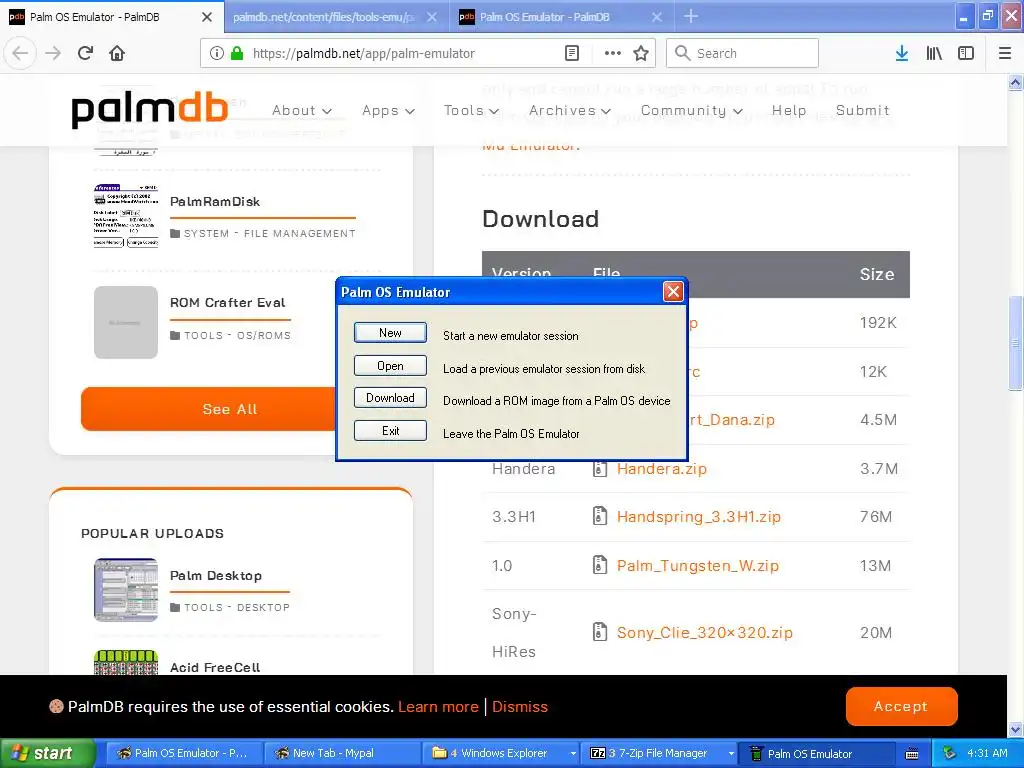Expand the Community menu

pos(691,110)
